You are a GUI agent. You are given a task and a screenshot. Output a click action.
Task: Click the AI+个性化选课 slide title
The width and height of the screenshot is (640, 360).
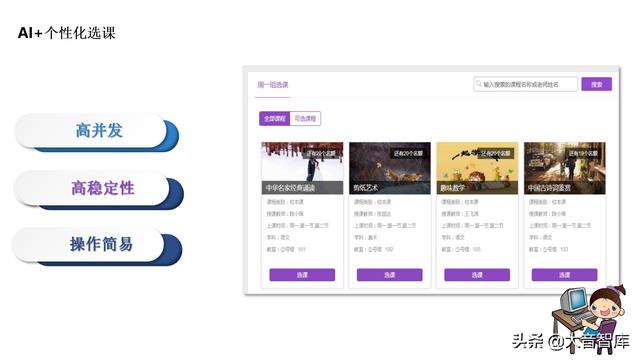(x=67, y=33)
